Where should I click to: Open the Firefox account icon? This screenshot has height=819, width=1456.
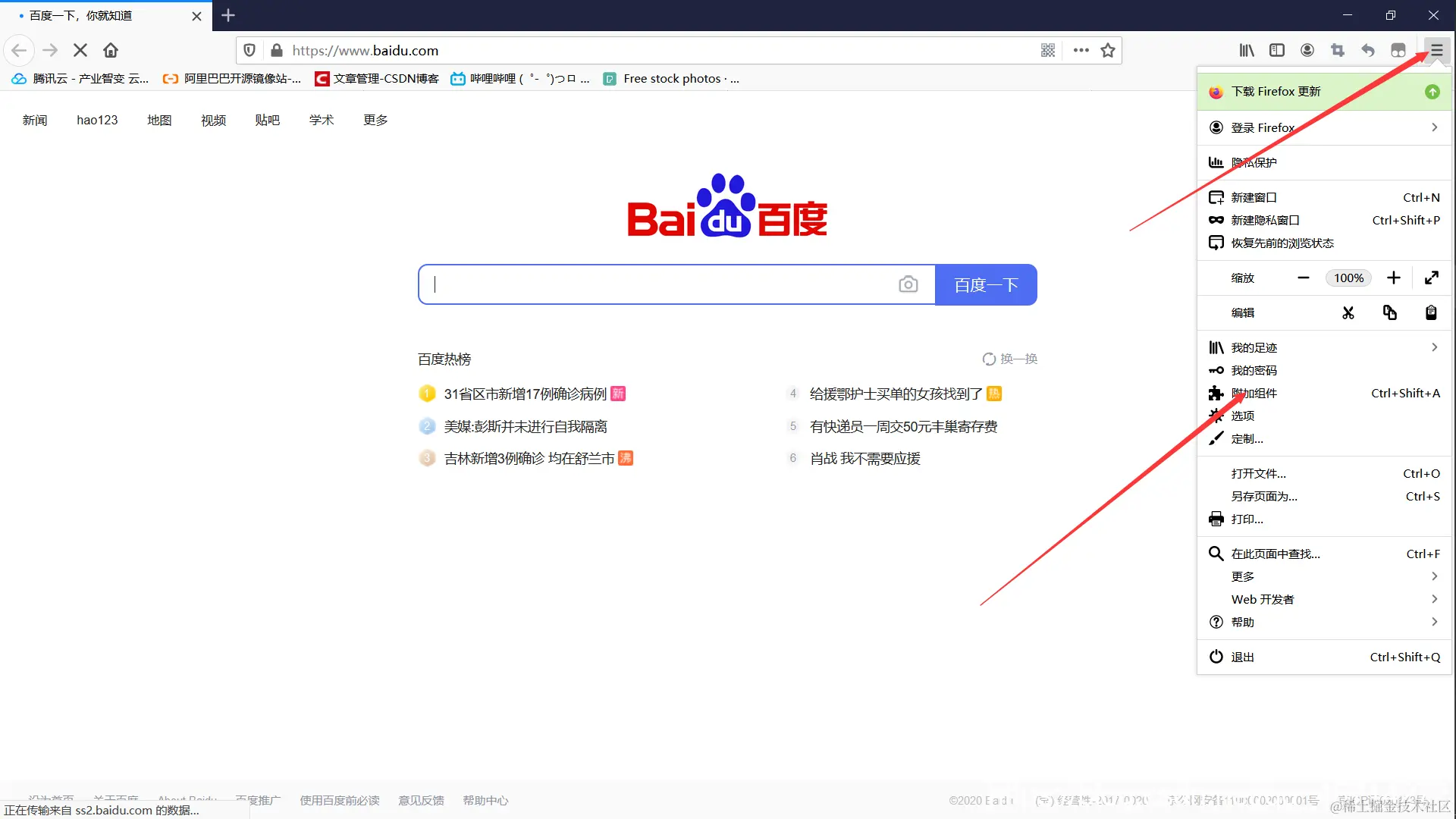coord(1307,50)
